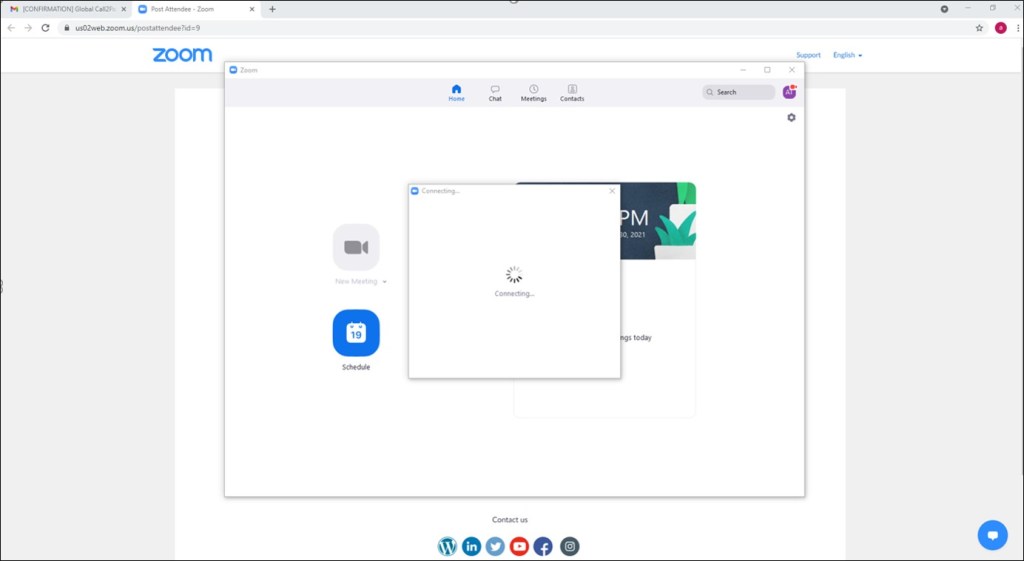The image size is (1024, 561).
Task: Switch to the Chat tab
Action: (495, 93)
